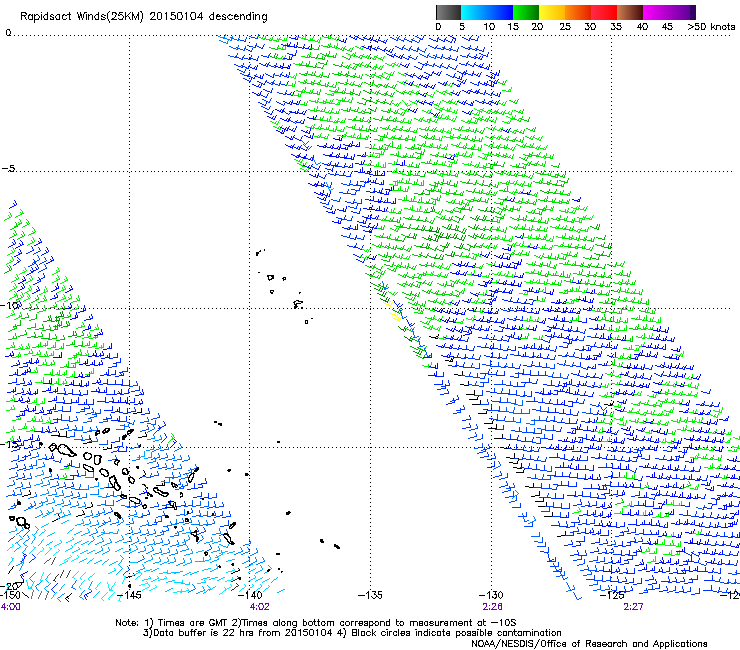Viewport: 740px width, 650px height.
Task: Click the '15' label under the color bar
Action: coord(513,27)
